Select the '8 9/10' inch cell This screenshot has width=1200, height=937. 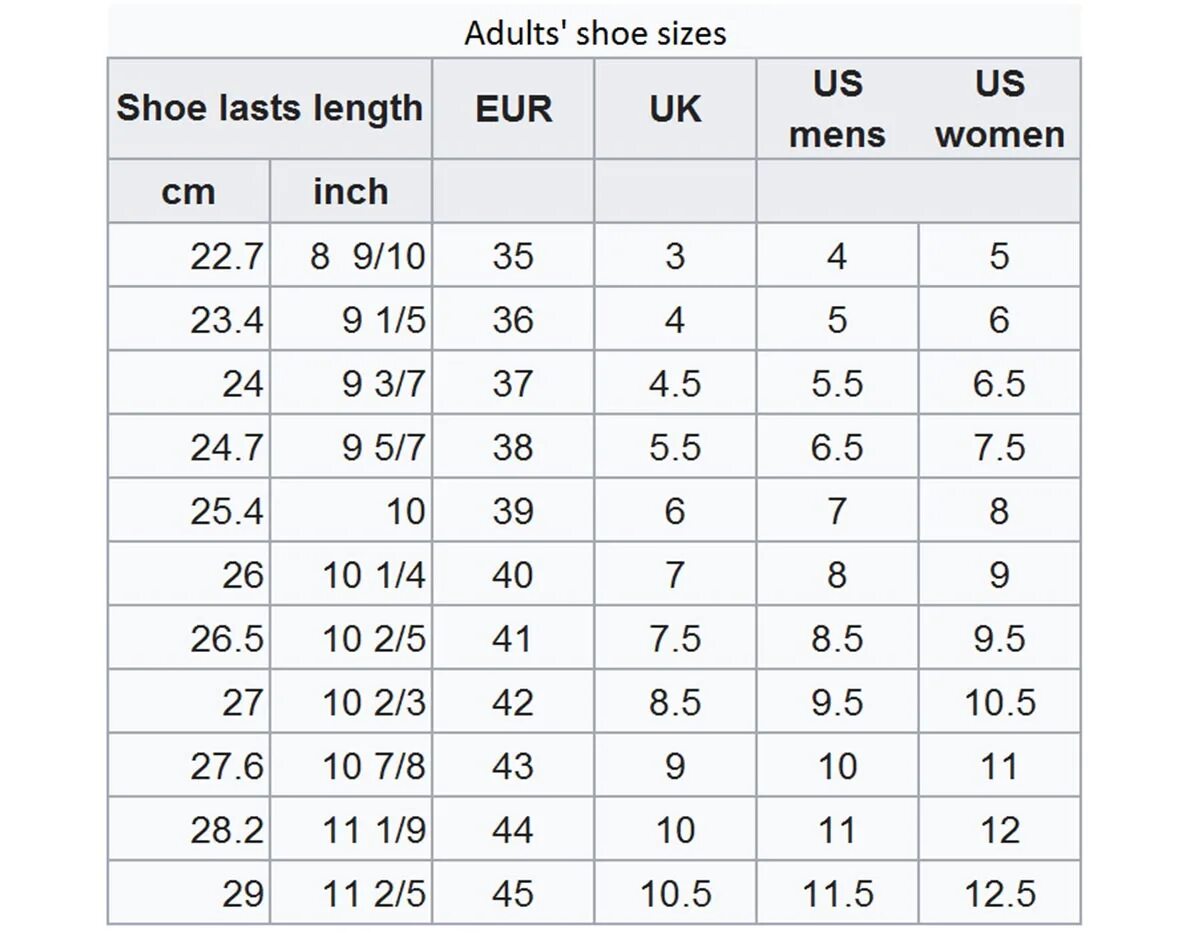coord(367,256)
